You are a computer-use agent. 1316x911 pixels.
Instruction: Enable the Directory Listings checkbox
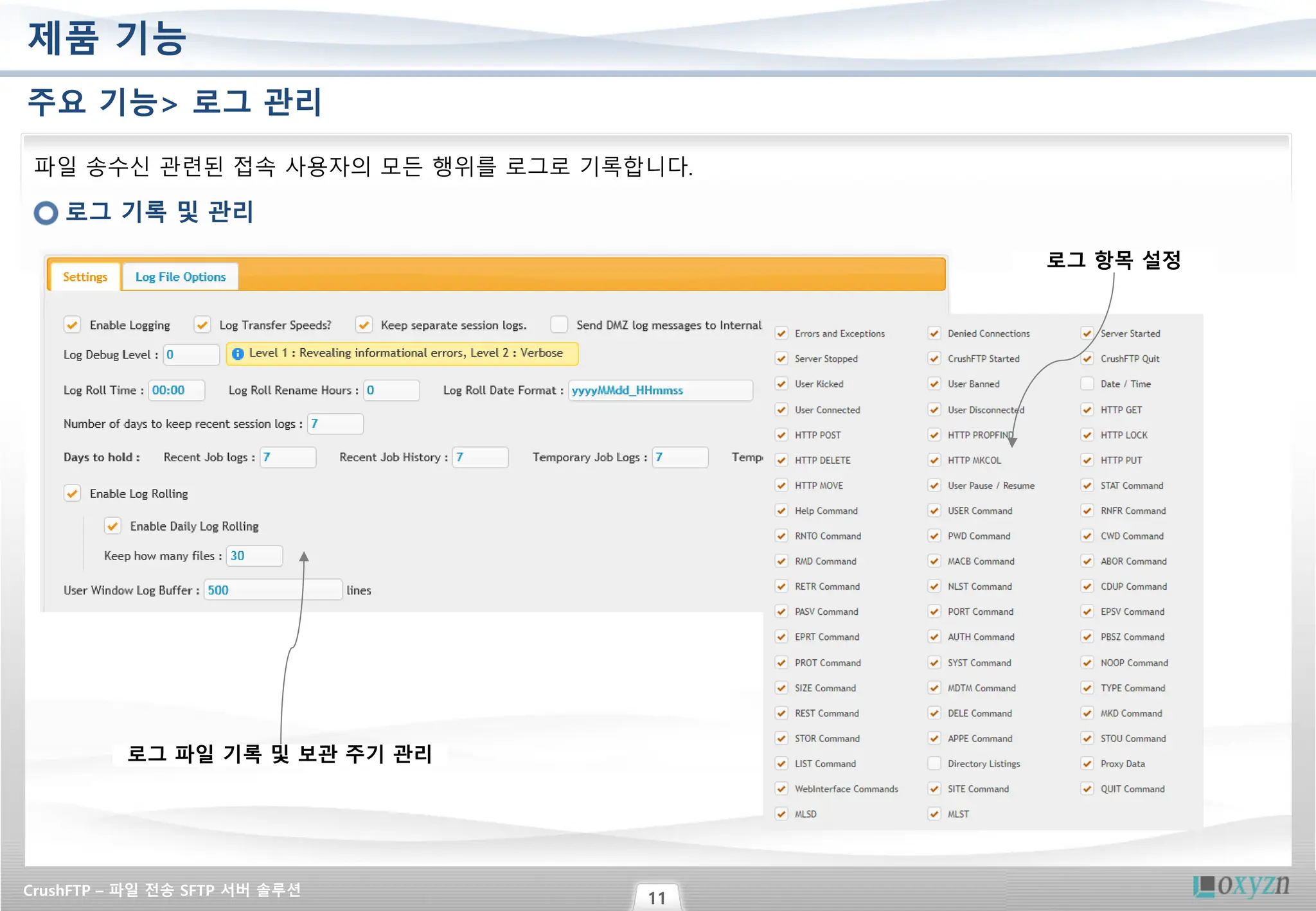click(934, 763)
